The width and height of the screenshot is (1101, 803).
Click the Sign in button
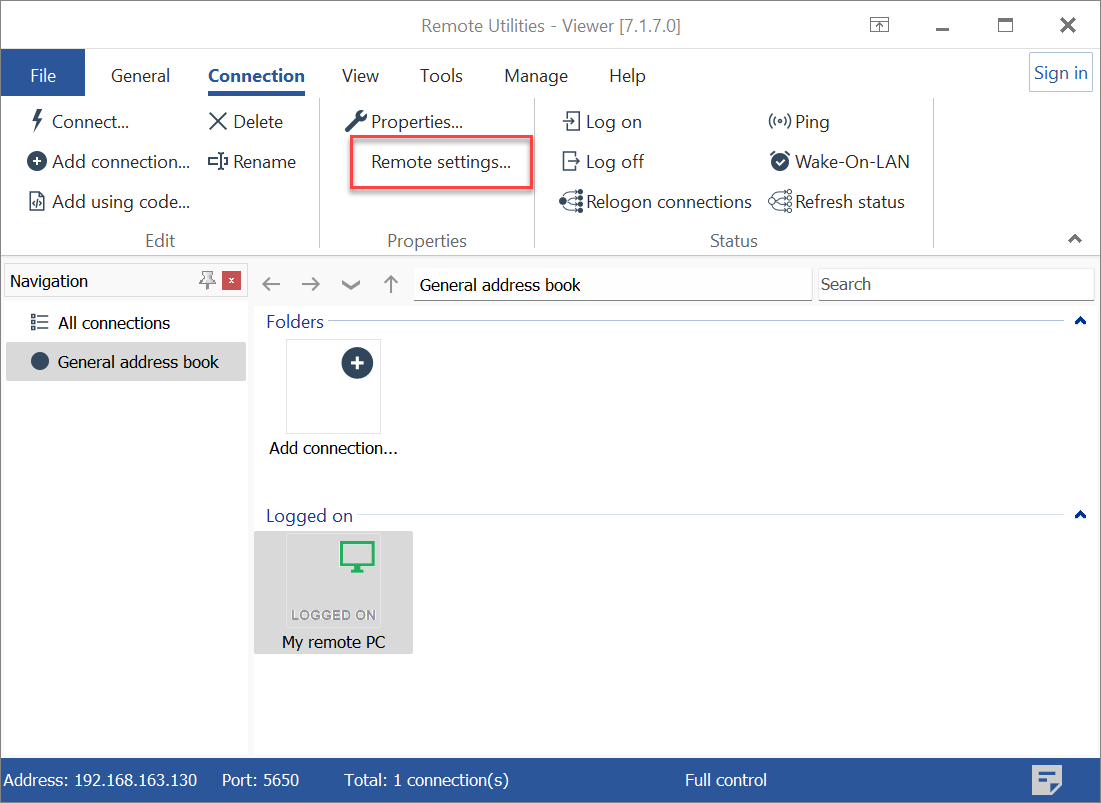tap(1060, 73)
